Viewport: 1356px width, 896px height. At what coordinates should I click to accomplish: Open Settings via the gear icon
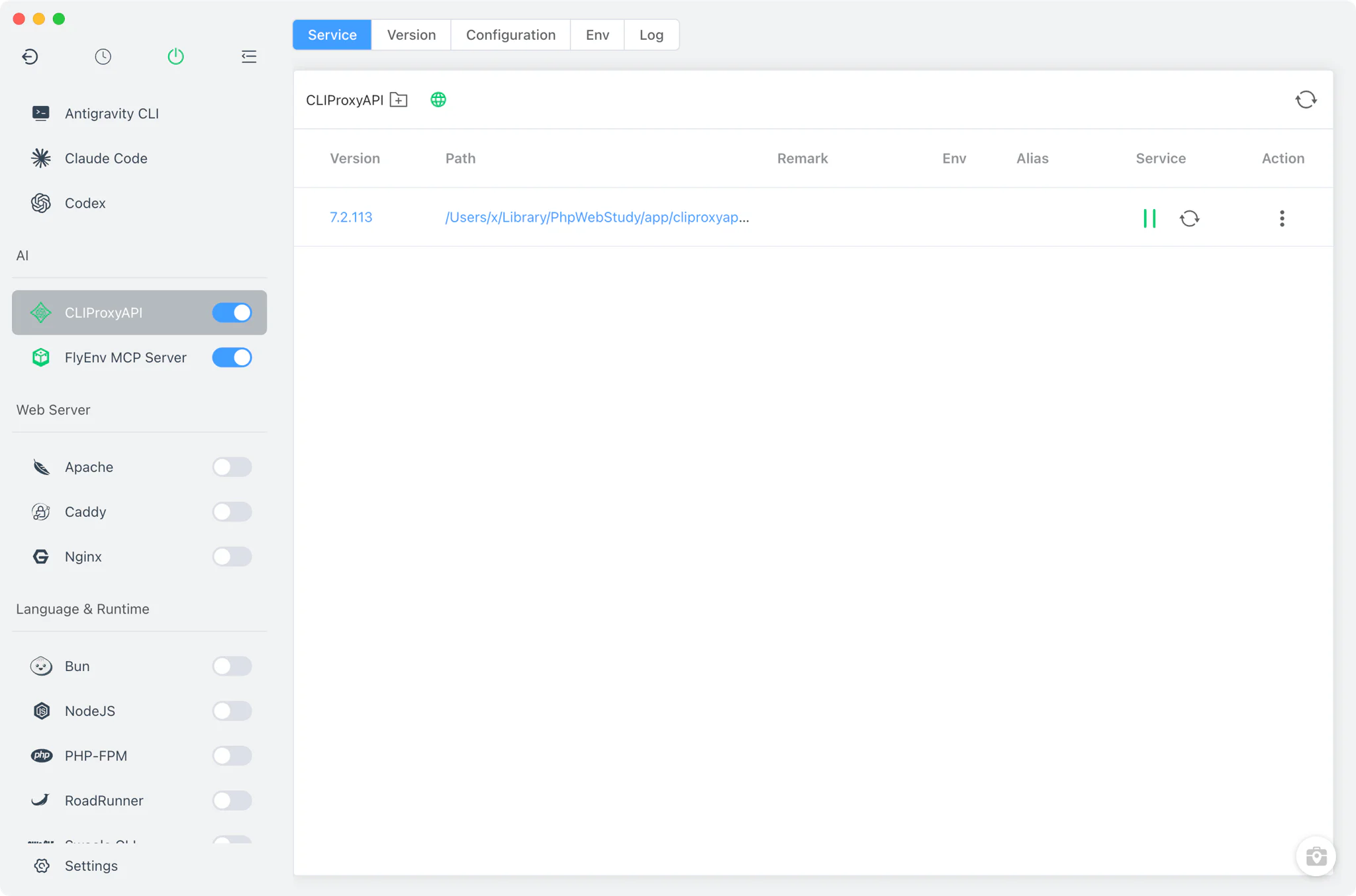tap(42, 866)
